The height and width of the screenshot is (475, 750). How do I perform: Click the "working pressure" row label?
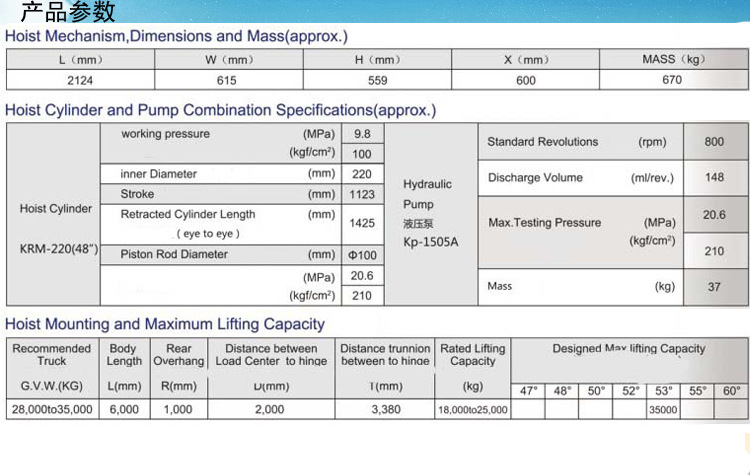tap(165, 134)
